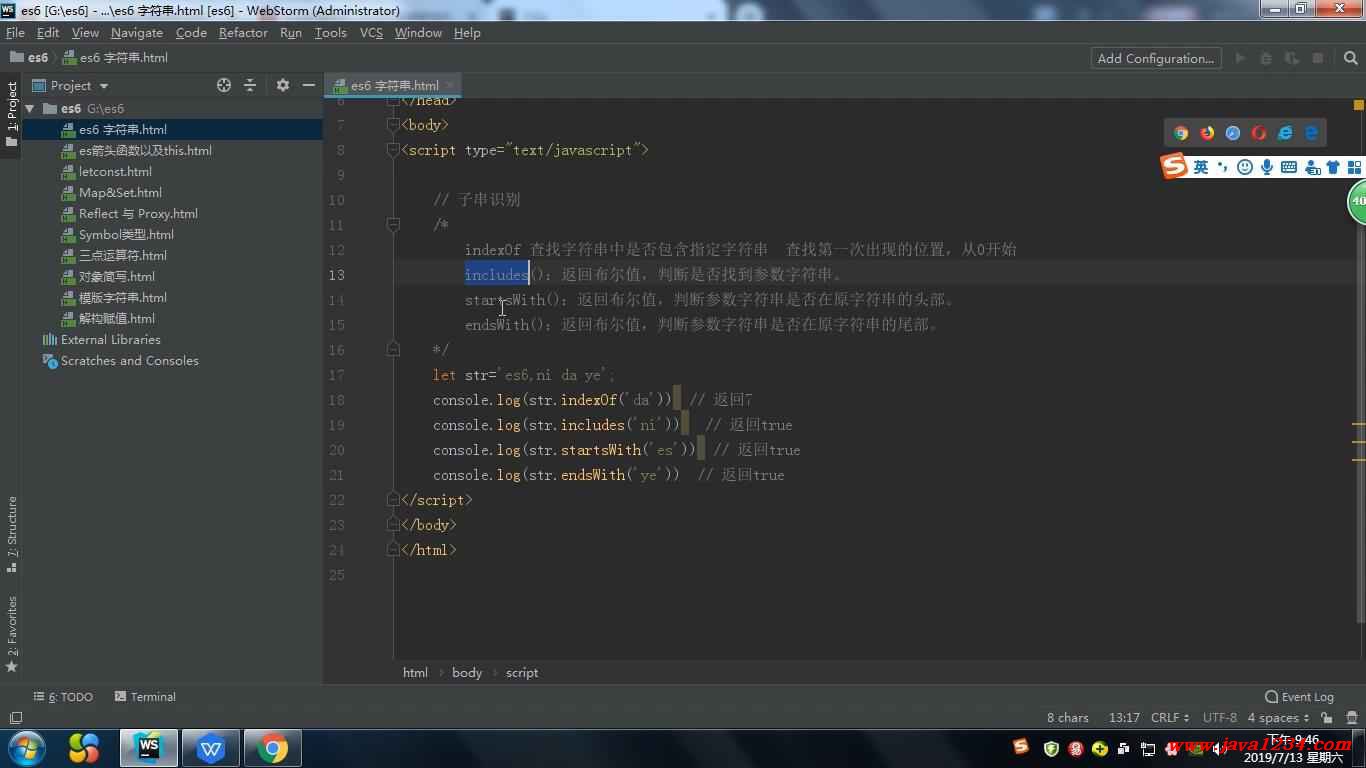Open UTF-8 encoding selector
Image resolution: width=1366 pixels, height=768 pixels.
click(1219, 718)
